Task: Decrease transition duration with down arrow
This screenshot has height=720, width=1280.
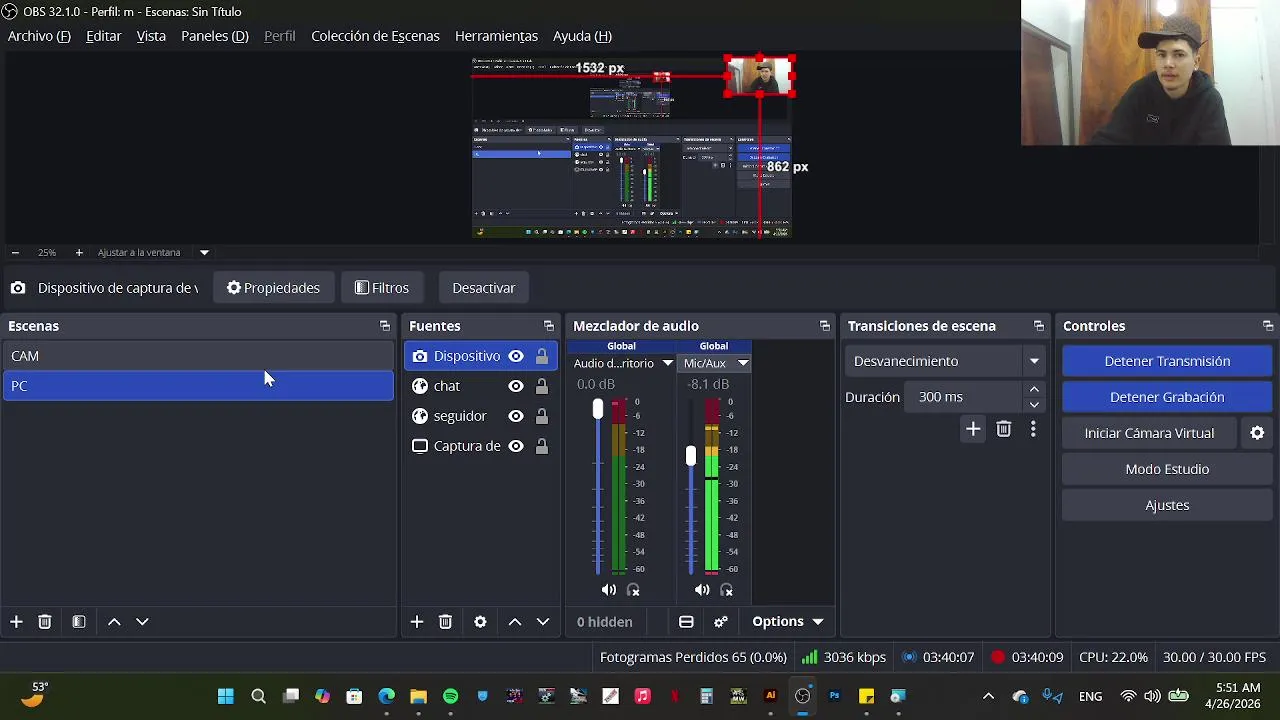Action: 1034,404
